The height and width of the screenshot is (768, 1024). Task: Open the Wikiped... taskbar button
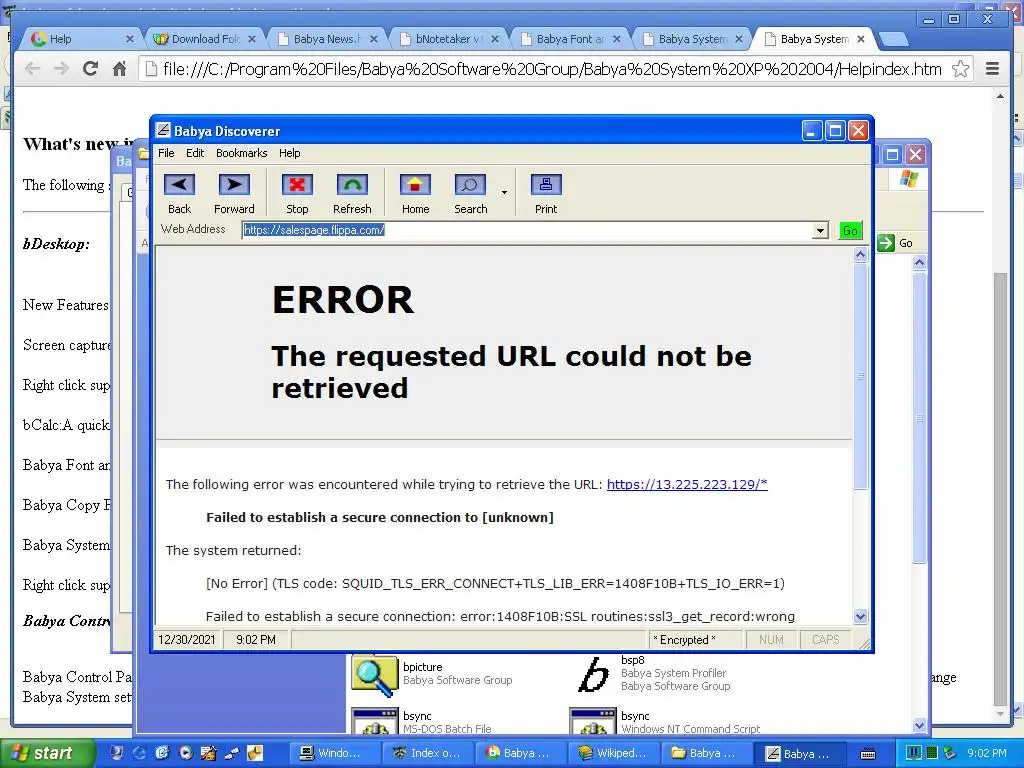point(613,754)
